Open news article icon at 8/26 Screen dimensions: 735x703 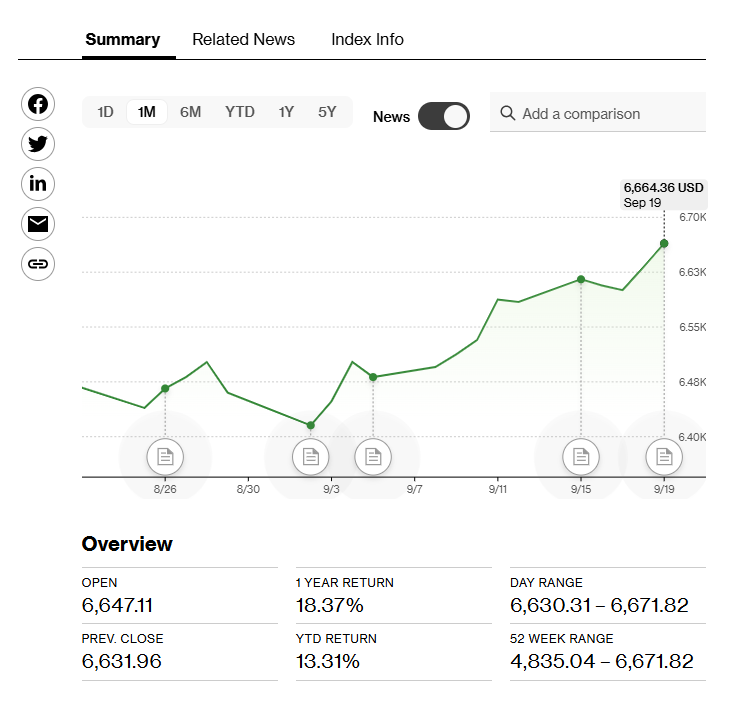pos(165,457)
